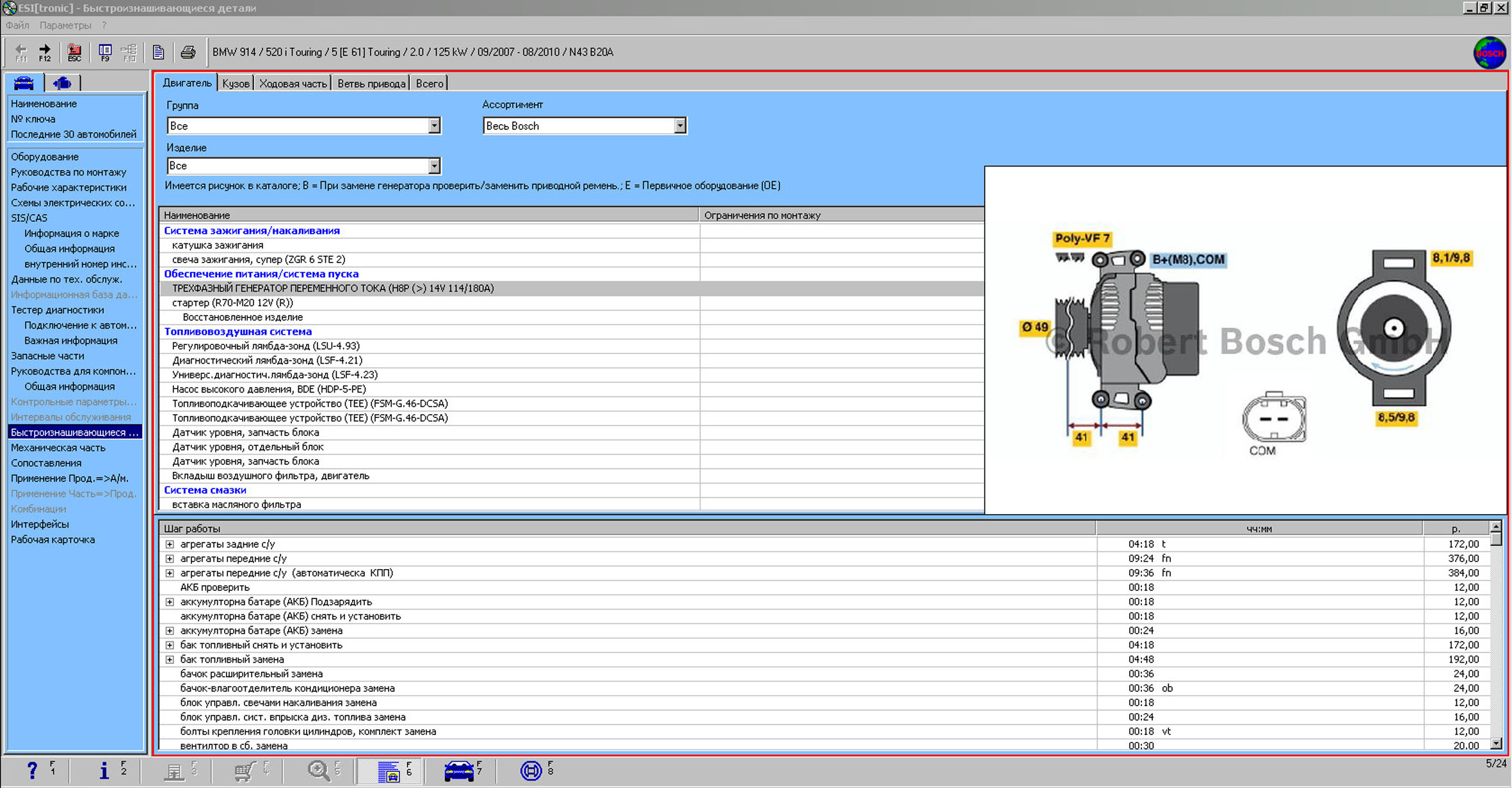This screenshot has width=1512, height=788.
Task: Open the Изделие dropdown list
Action: point(434,166)
